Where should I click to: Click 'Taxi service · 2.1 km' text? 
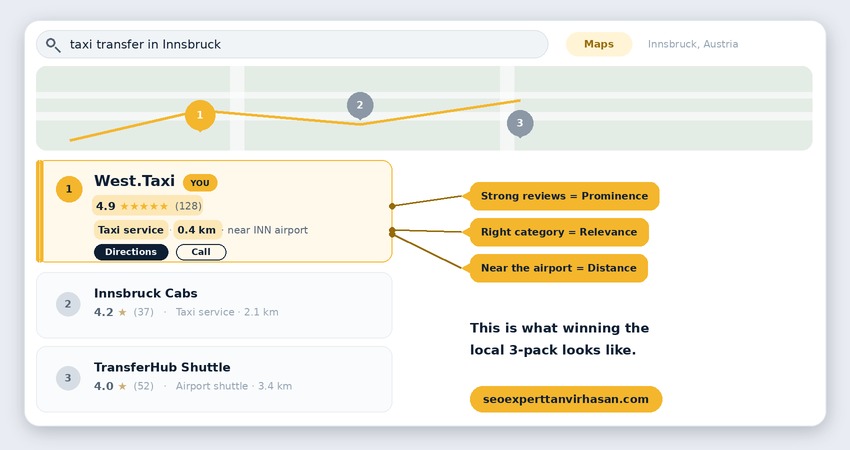click(227, 312)
